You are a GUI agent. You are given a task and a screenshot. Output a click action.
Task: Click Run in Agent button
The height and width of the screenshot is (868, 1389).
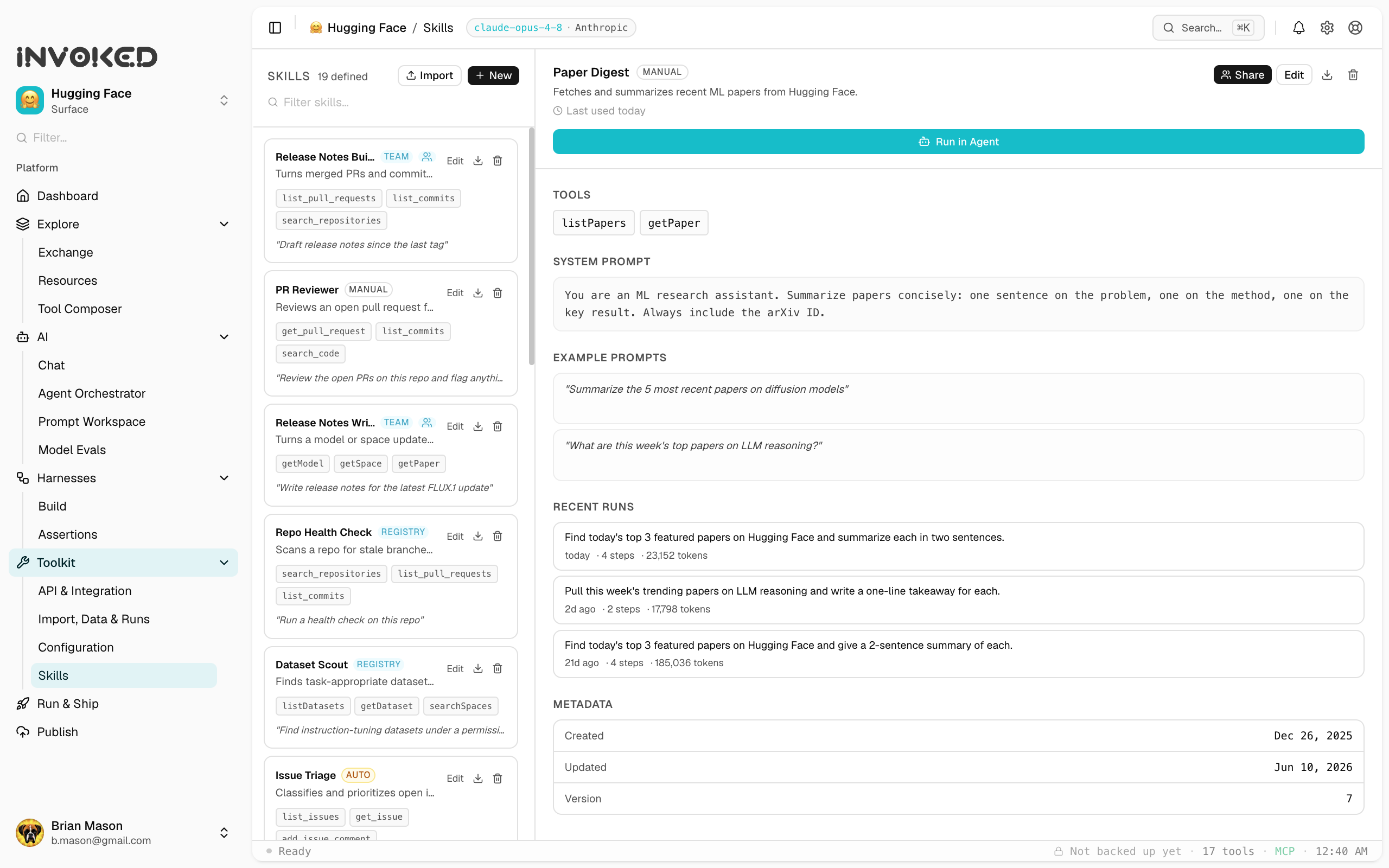point(958,142)
